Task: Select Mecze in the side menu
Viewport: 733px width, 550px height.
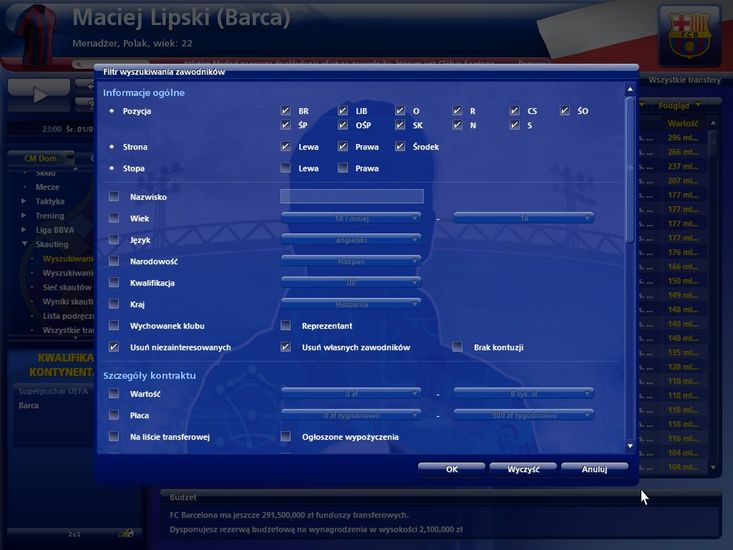Action: [x=47, y=187]
